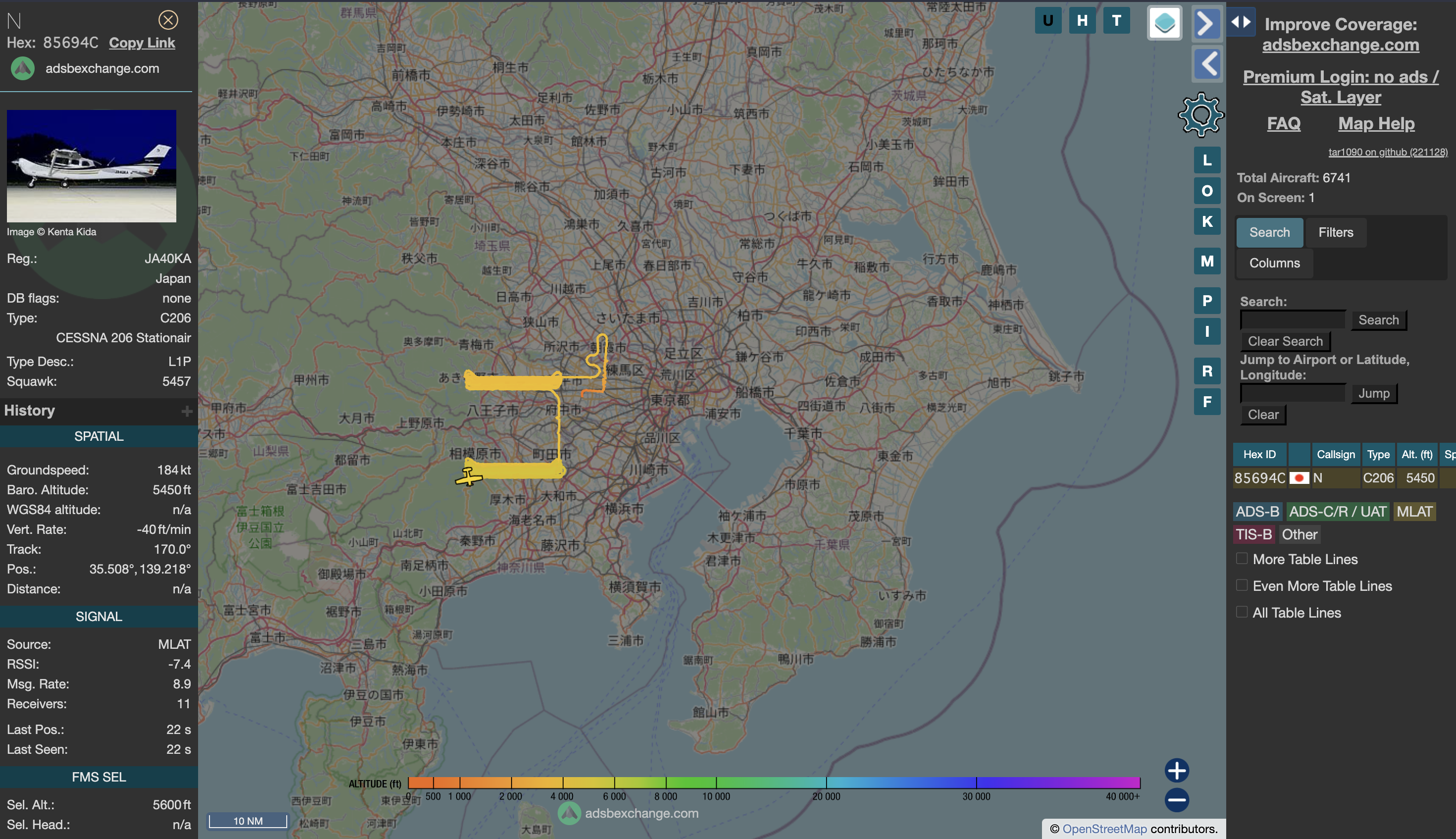The height and width of the screenshot is (839, 1456).
Task: Click the left arrow chevron button
Action: (x=1207, y=63)
